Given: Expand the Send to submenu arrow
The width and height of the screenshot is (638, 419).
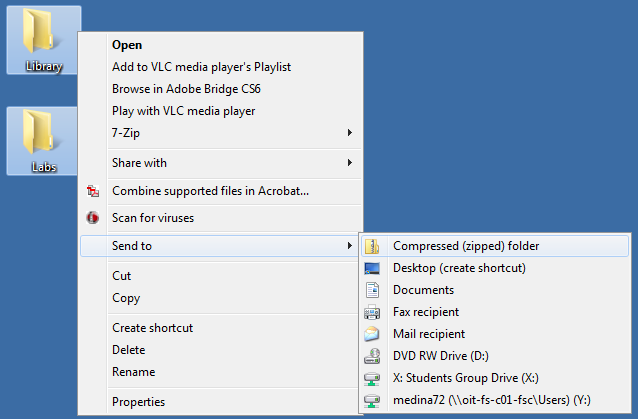Looking at the screenshot, I should (x=349, y=246).
